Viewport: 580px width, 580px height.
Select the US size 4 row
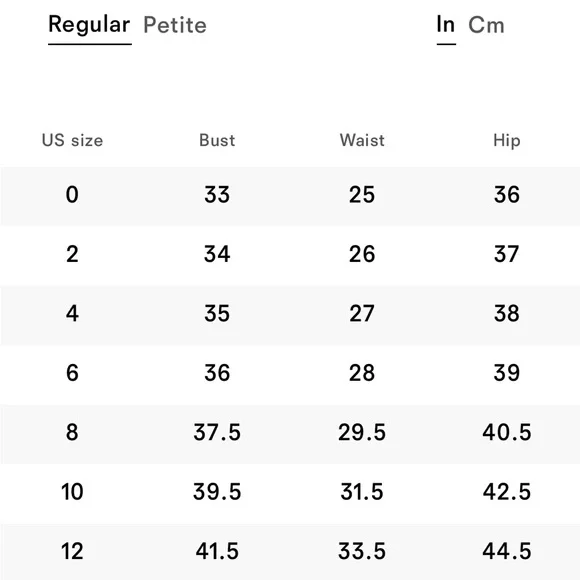(x=290, y=315)
